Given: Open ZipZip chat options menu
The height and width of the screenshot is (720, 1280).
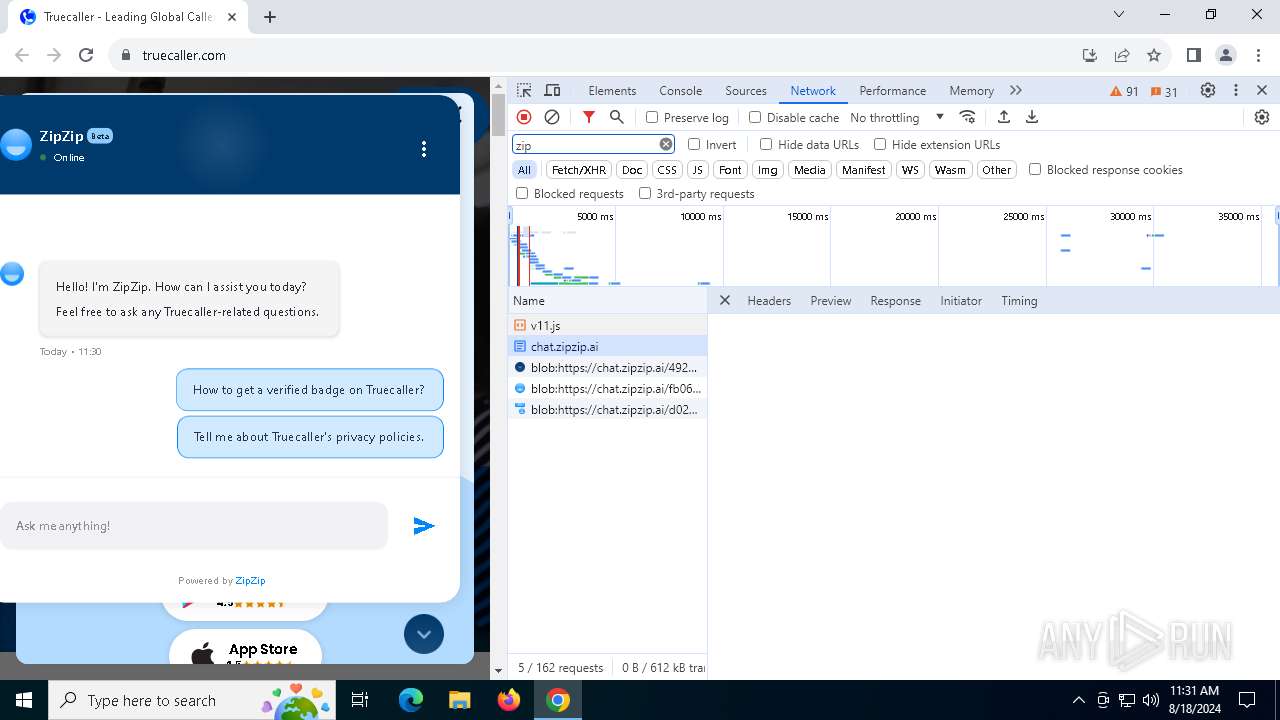Looking at the screenshot, I should (424, 149).
